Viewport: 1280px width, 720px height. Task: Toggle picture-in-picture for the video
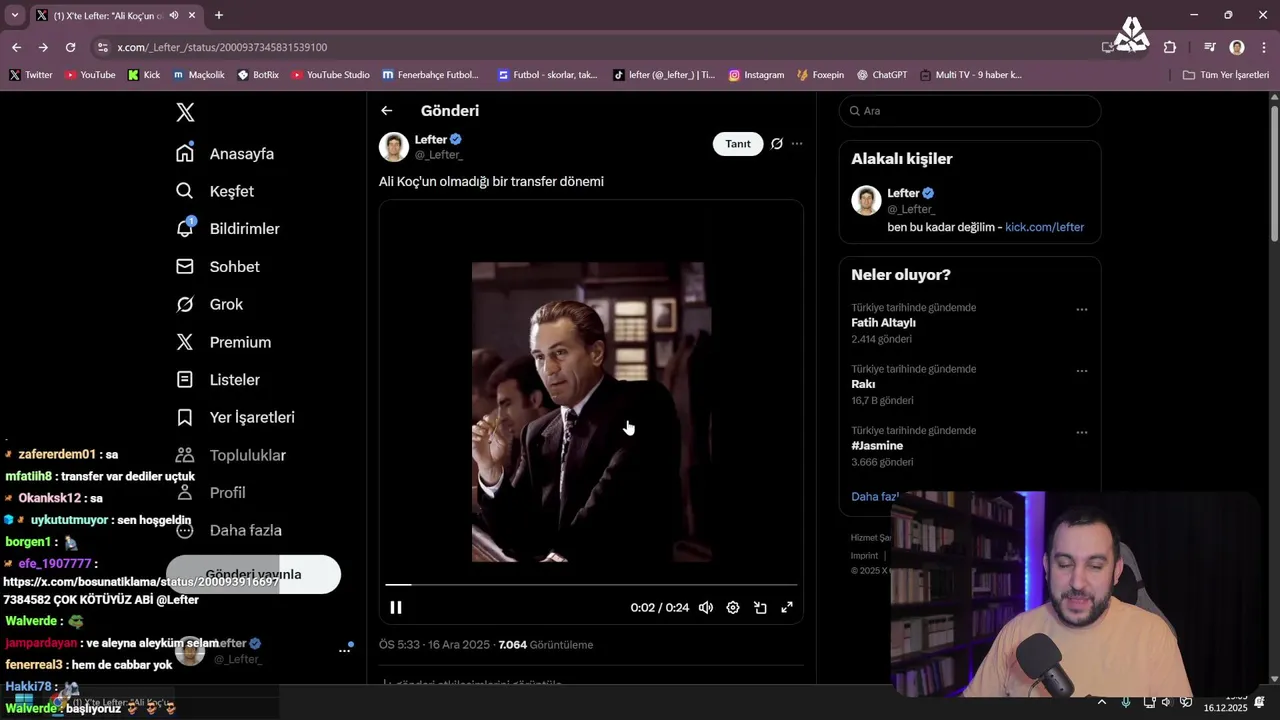760,607
